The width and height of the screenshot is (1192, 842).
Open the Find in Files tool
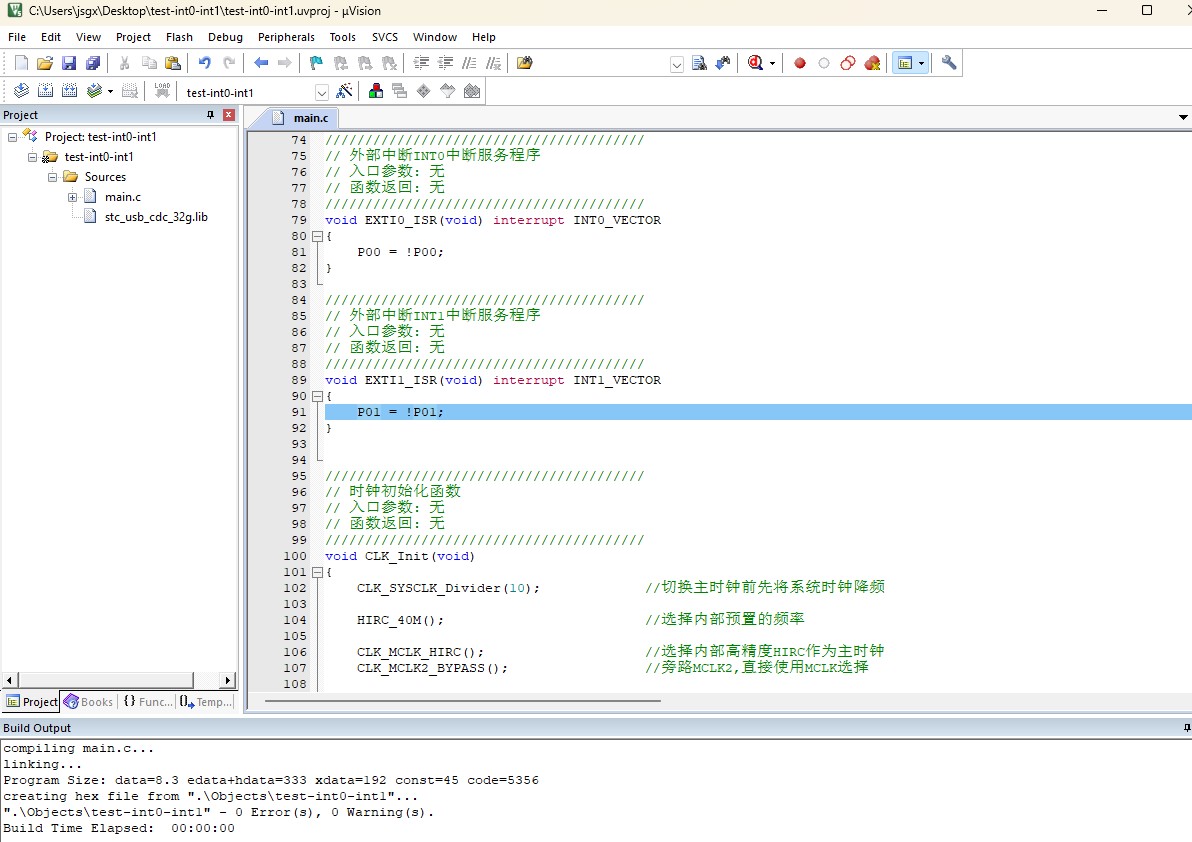coord(525,63)
